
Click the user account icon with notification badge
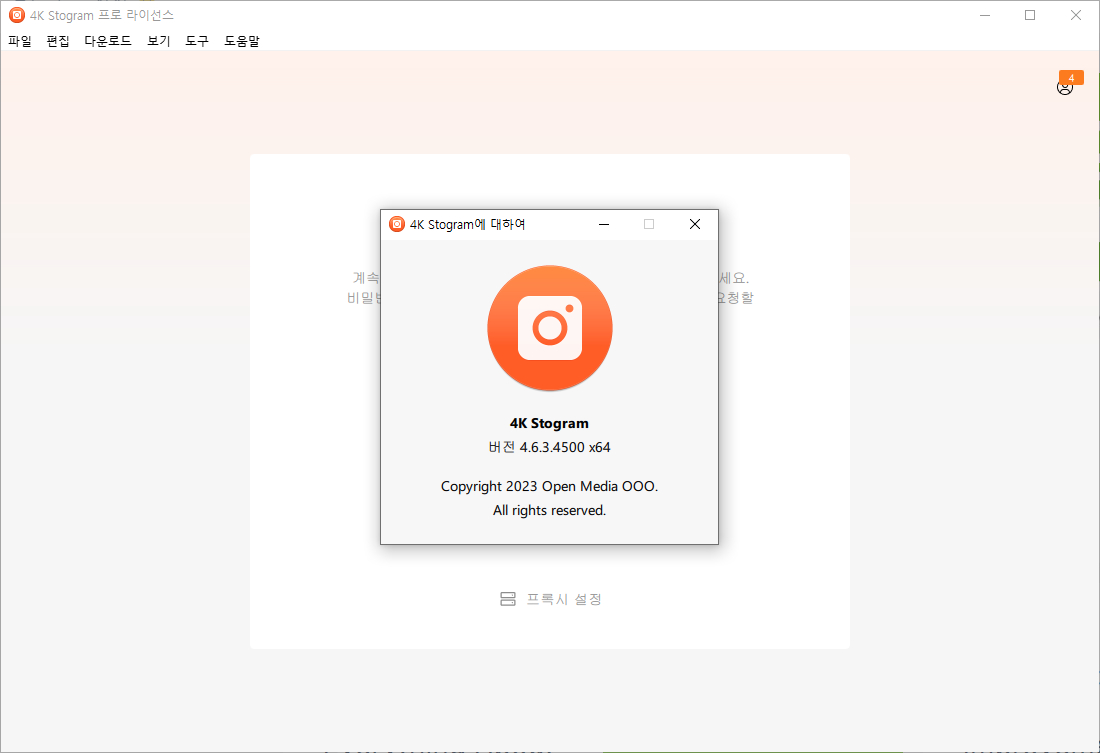pos(1064,88)
